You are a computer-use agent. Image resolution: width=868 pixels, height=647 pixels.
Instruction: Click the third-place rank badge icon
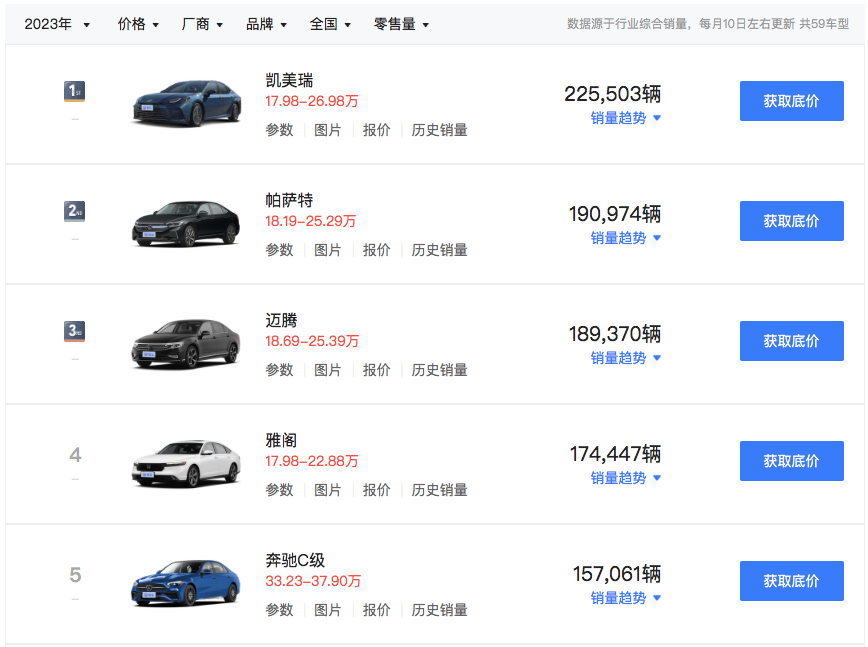point(75,331)
